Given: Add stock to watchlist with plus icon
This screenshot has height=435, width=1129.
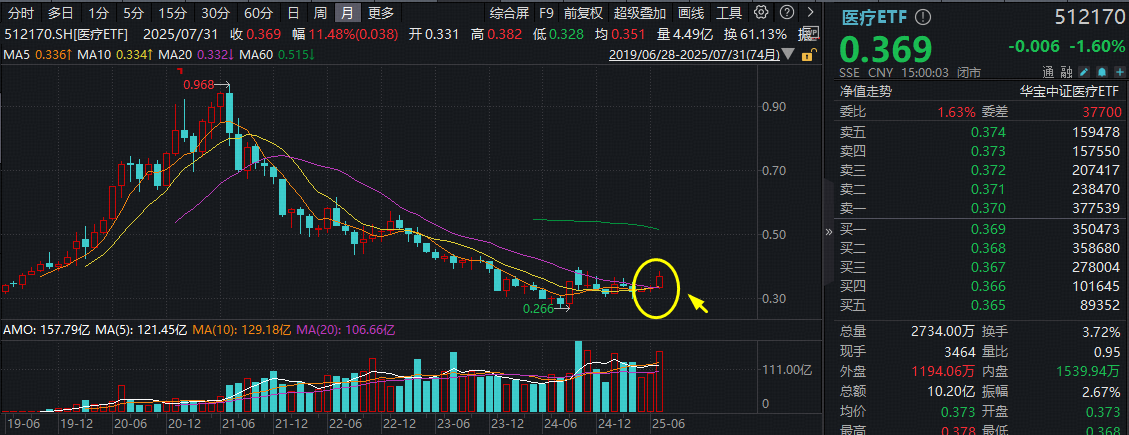Looking at the screenshot, I should tap(1117, 72).
